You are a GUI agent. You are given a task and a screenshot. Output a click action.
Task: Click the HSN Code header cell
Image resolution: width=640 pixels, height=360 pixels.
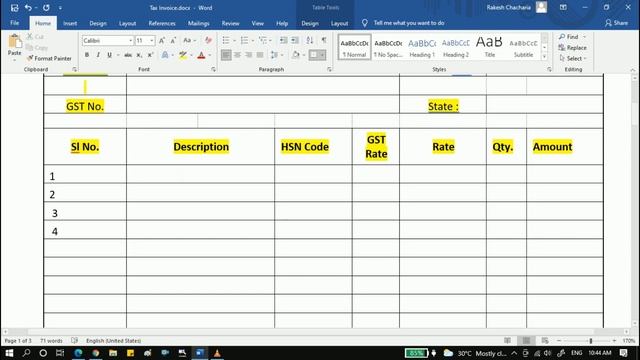point(313,147)
